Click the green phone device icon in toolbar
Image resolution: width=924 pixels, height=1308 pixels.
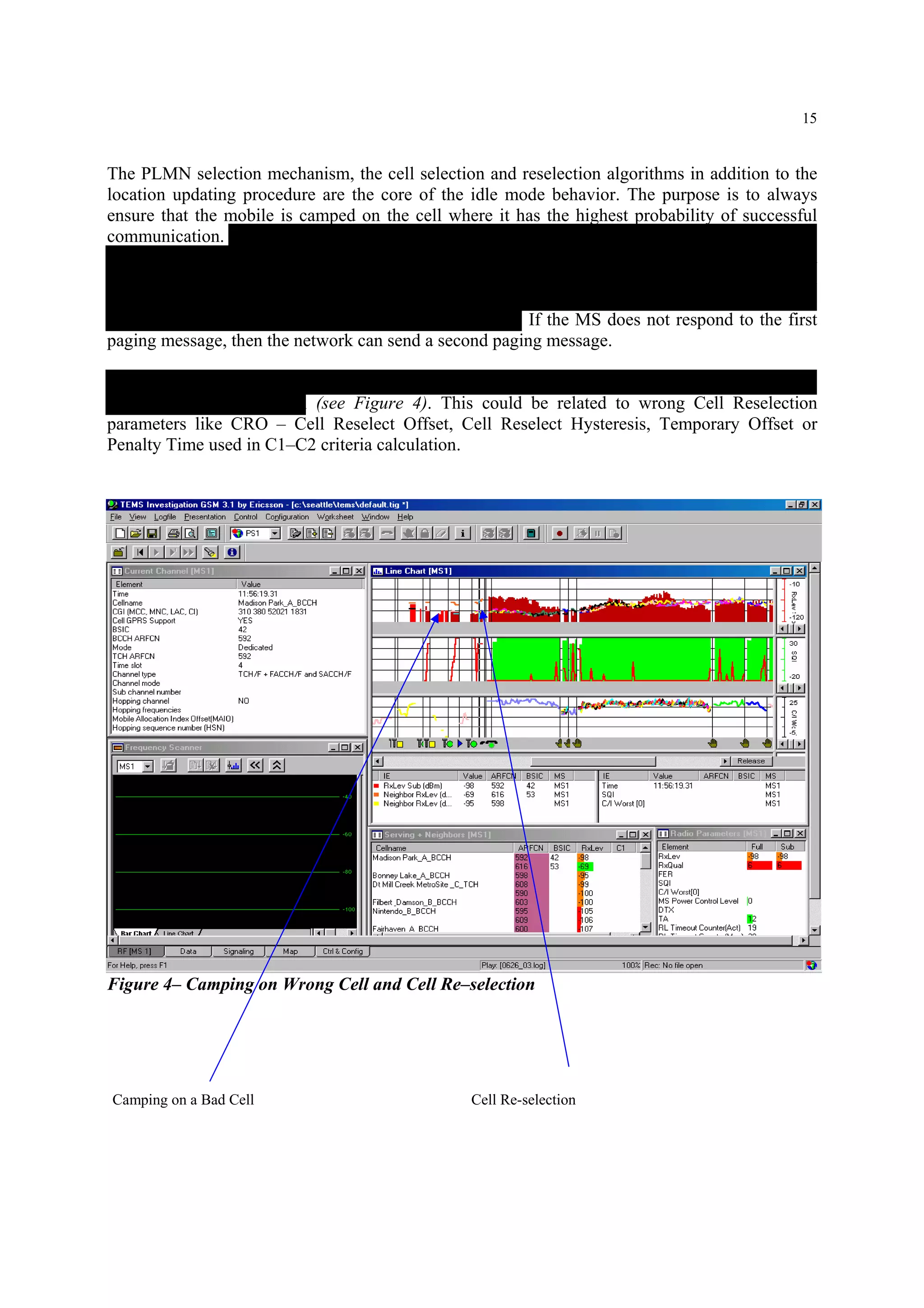531,533
